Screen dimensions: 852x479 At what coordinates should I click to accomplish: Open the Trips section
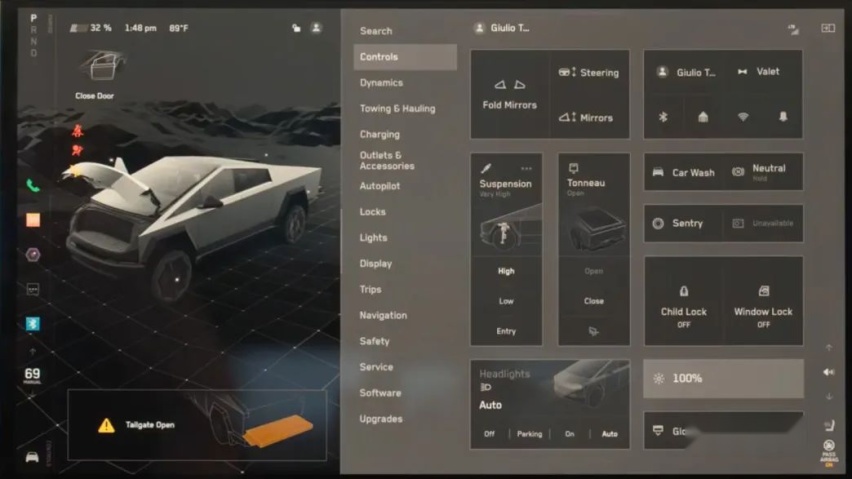click(x=370, y=289)
